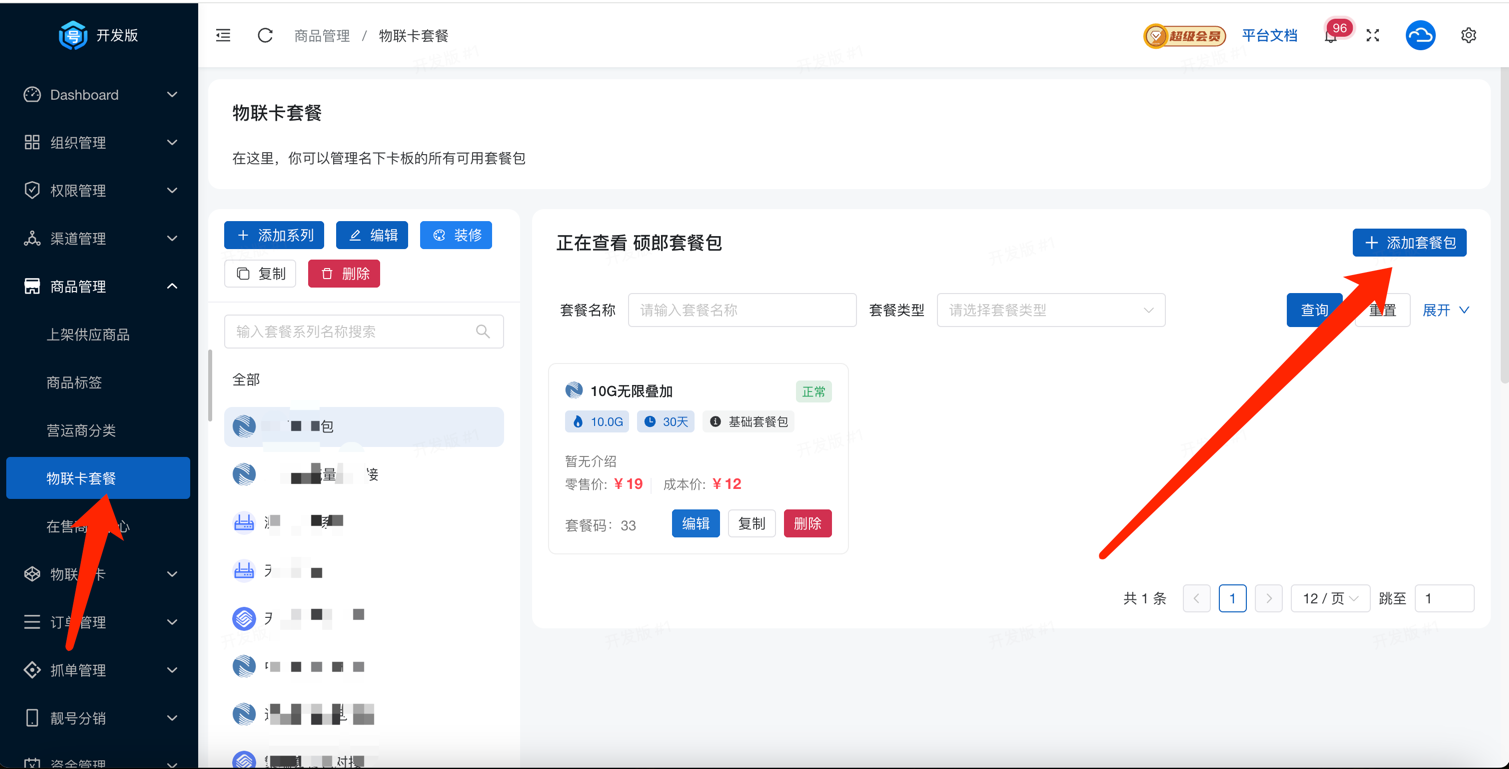Screen dimensions: 1509x769
Task: Click the 添加套餐包 button
Action: (1409, 243)
